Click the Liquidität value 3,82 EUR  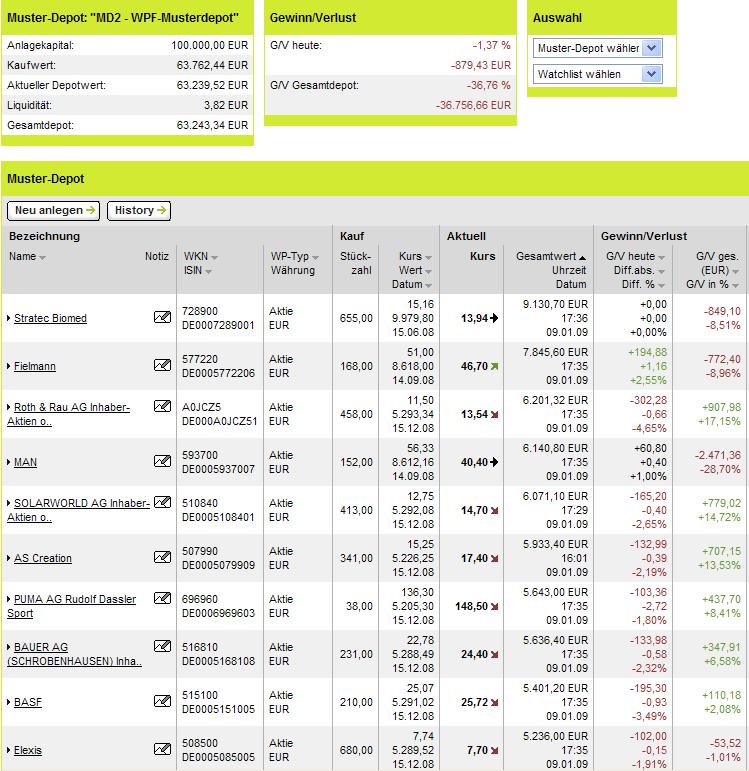pos(226,105)
